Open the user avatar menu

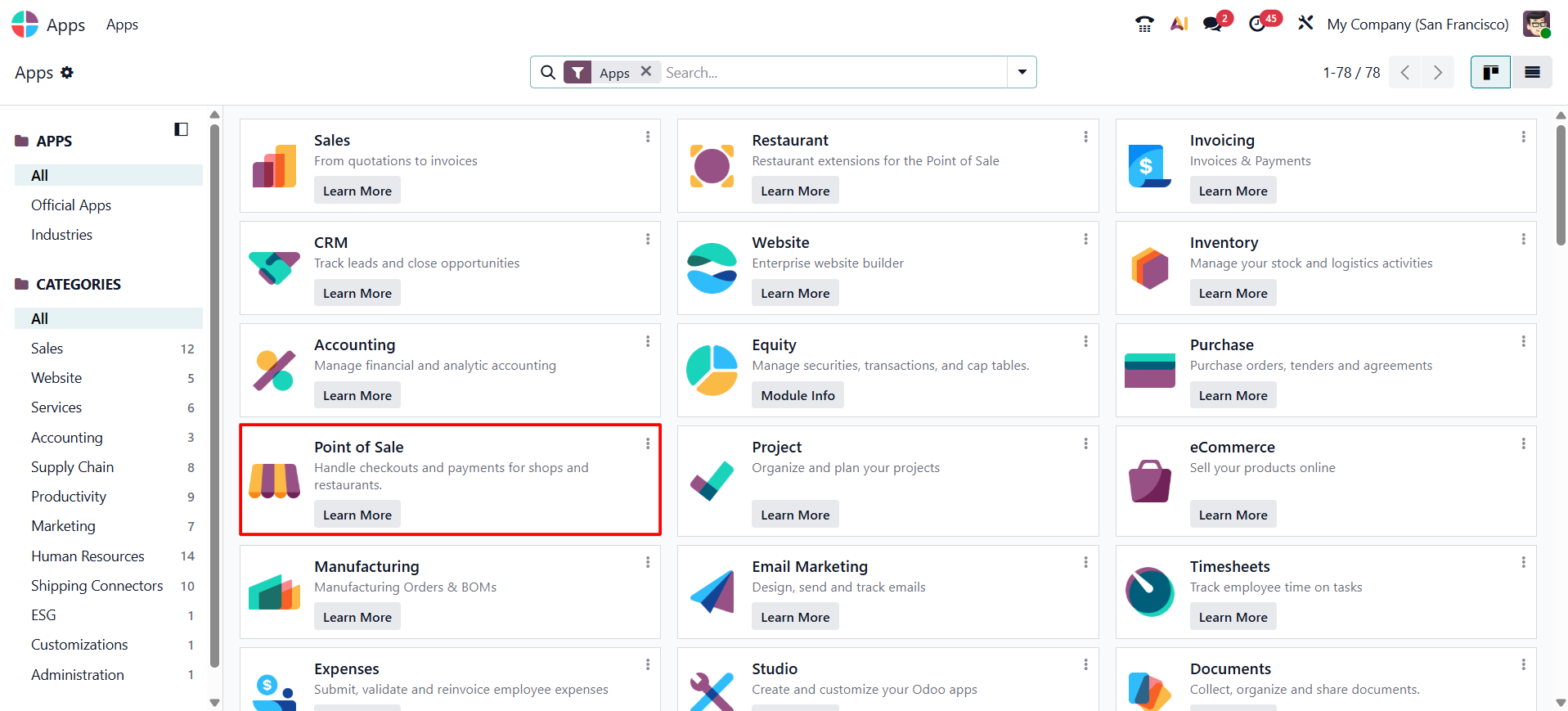(1536, 24)
